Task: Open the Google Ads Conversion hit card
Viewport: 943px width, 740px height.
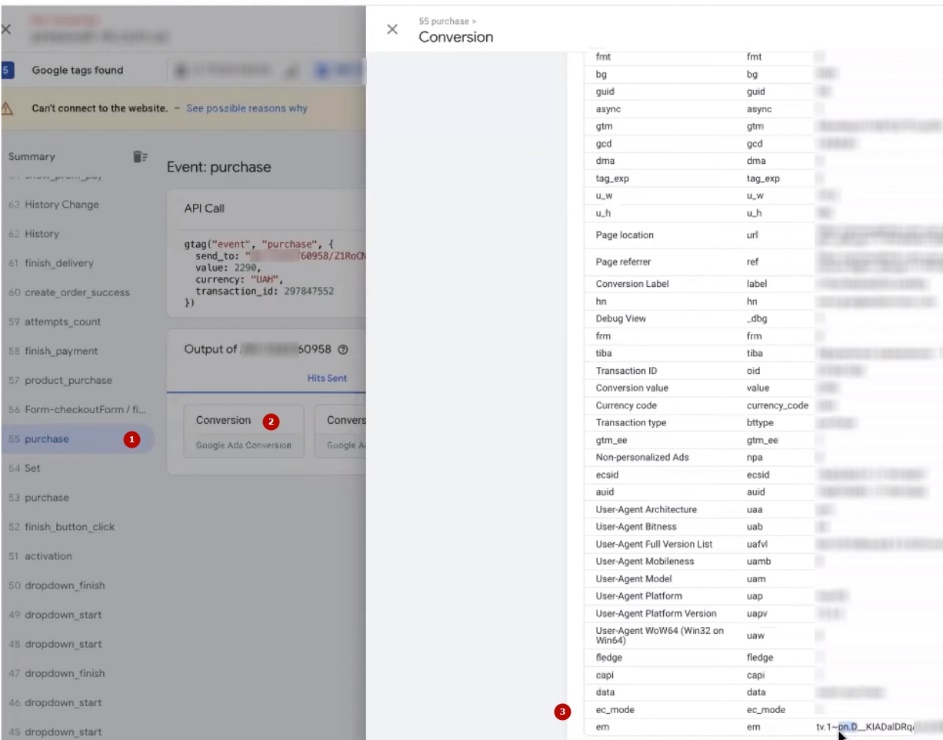Action: pyautogui.click(x=238, y=431)
